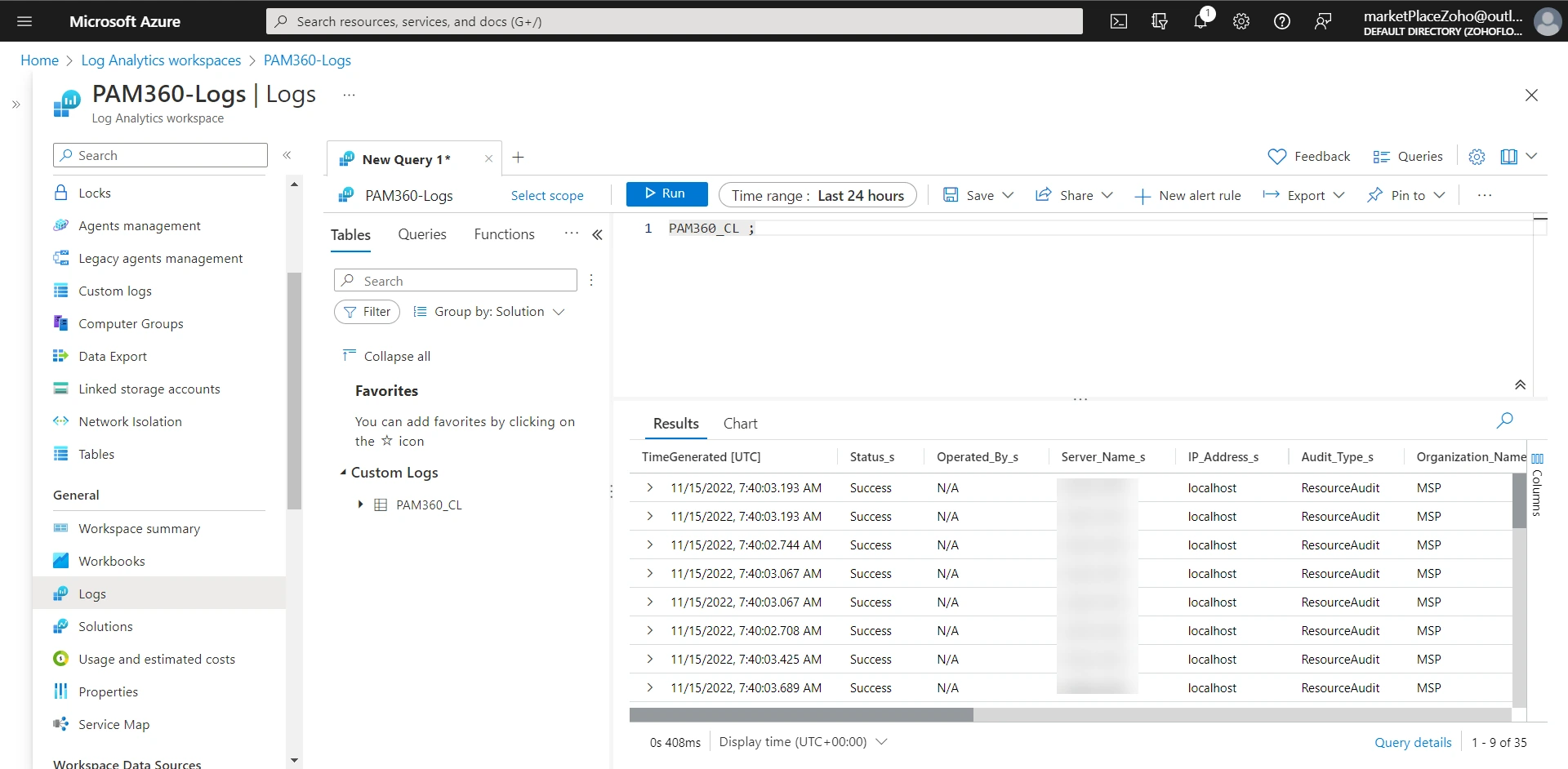Open the Group by: Solution dropdown
1568x769 pixels.
pos(488,312)
